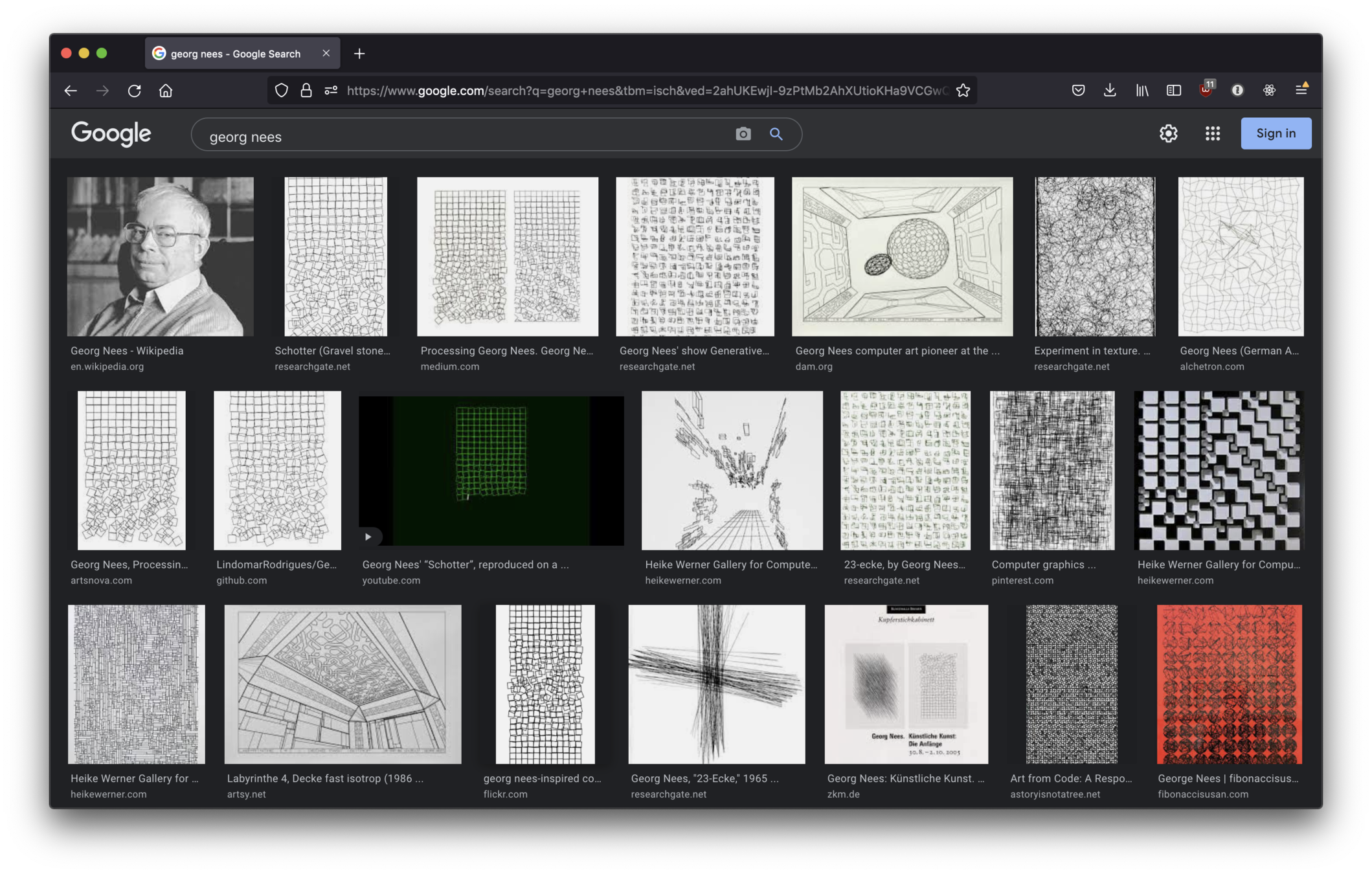Save page to Pocket
This screenshot has width=1372, height=874.
tap(1078, 91)
